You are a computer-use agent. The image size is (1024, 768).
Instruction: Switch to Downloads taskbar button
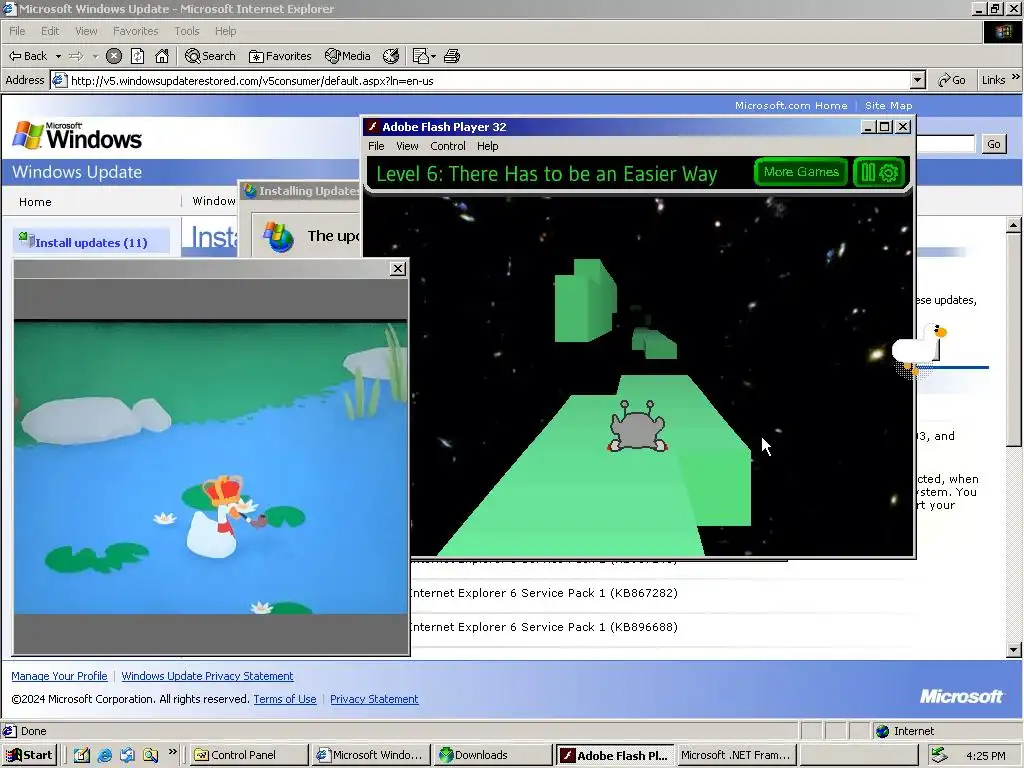(x=494, y=755)
